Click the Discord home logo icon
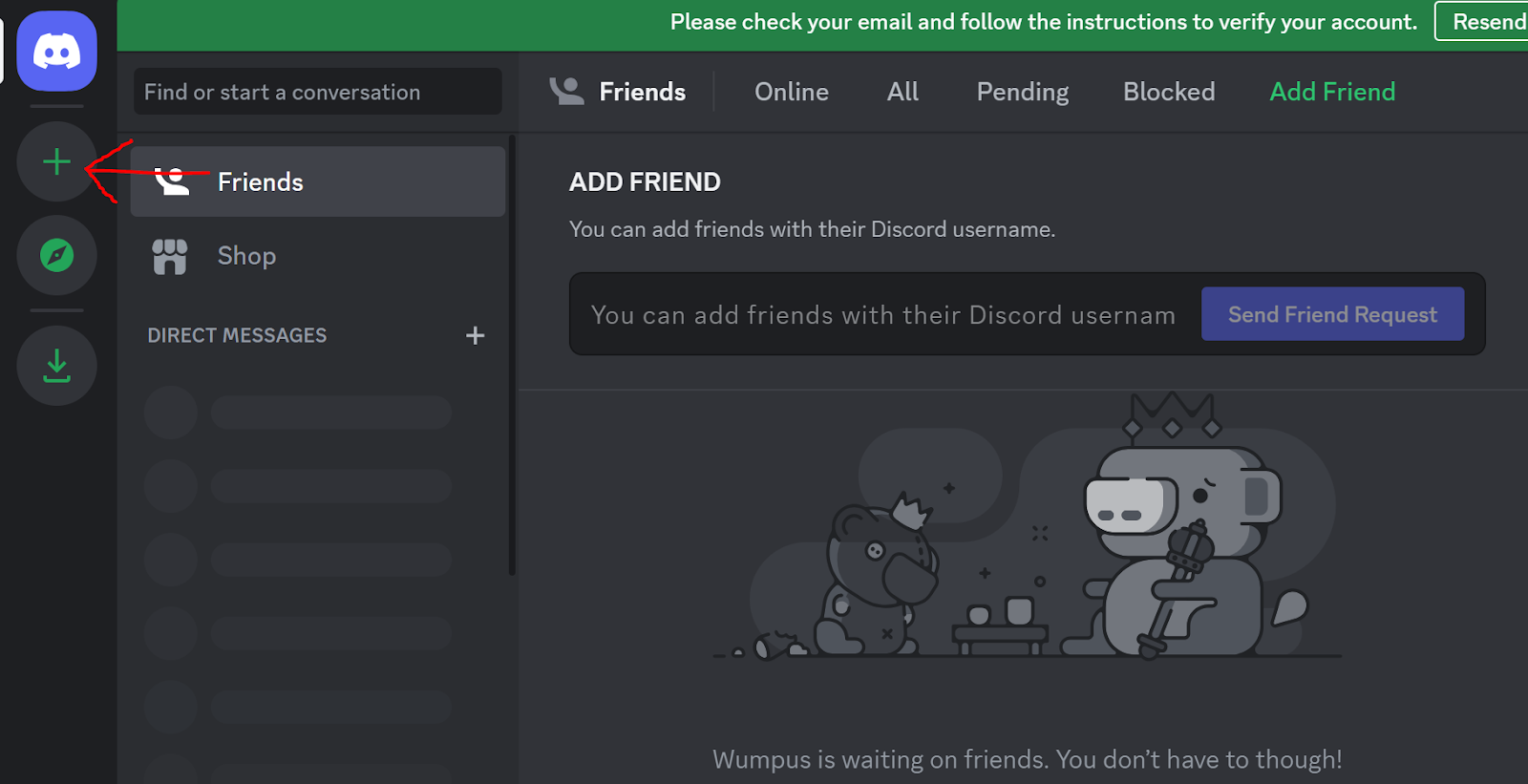 point(56,52)
